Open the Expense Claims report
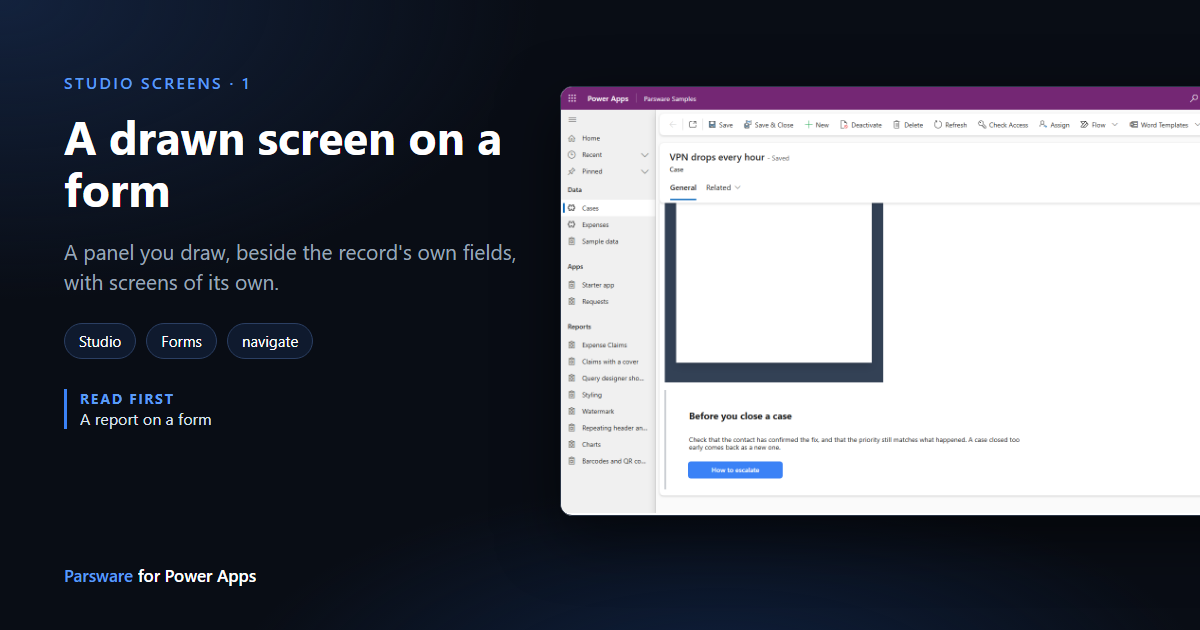 click(608, 345)
